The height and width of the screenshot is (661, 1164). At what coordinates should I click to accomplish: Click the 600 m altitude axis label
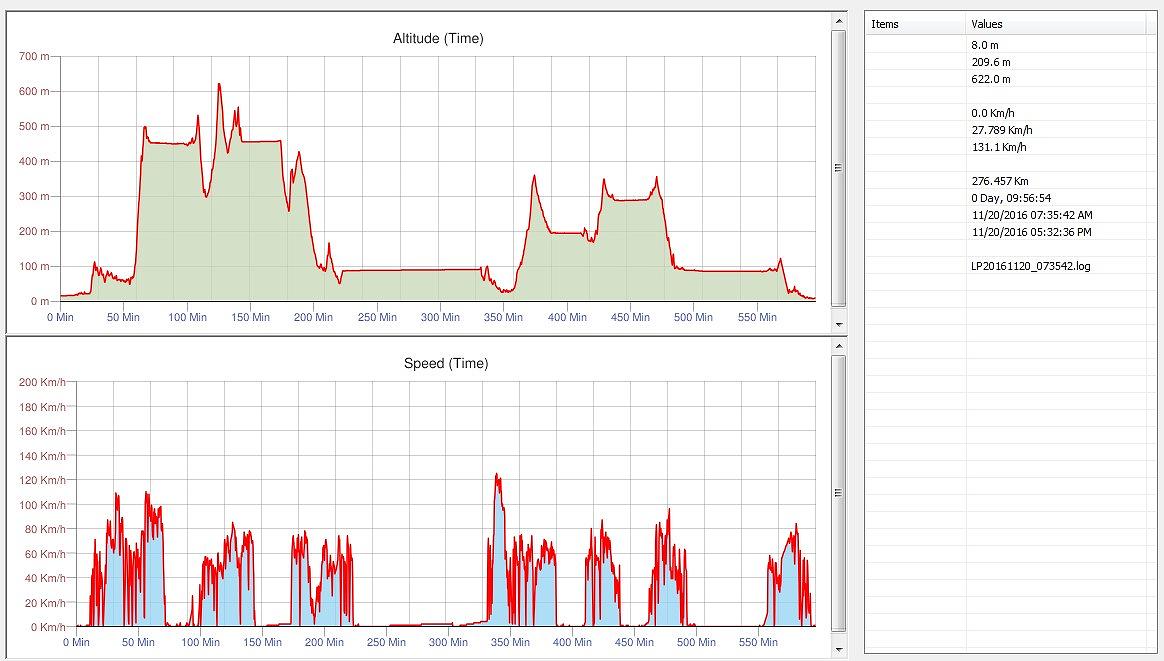34,91
